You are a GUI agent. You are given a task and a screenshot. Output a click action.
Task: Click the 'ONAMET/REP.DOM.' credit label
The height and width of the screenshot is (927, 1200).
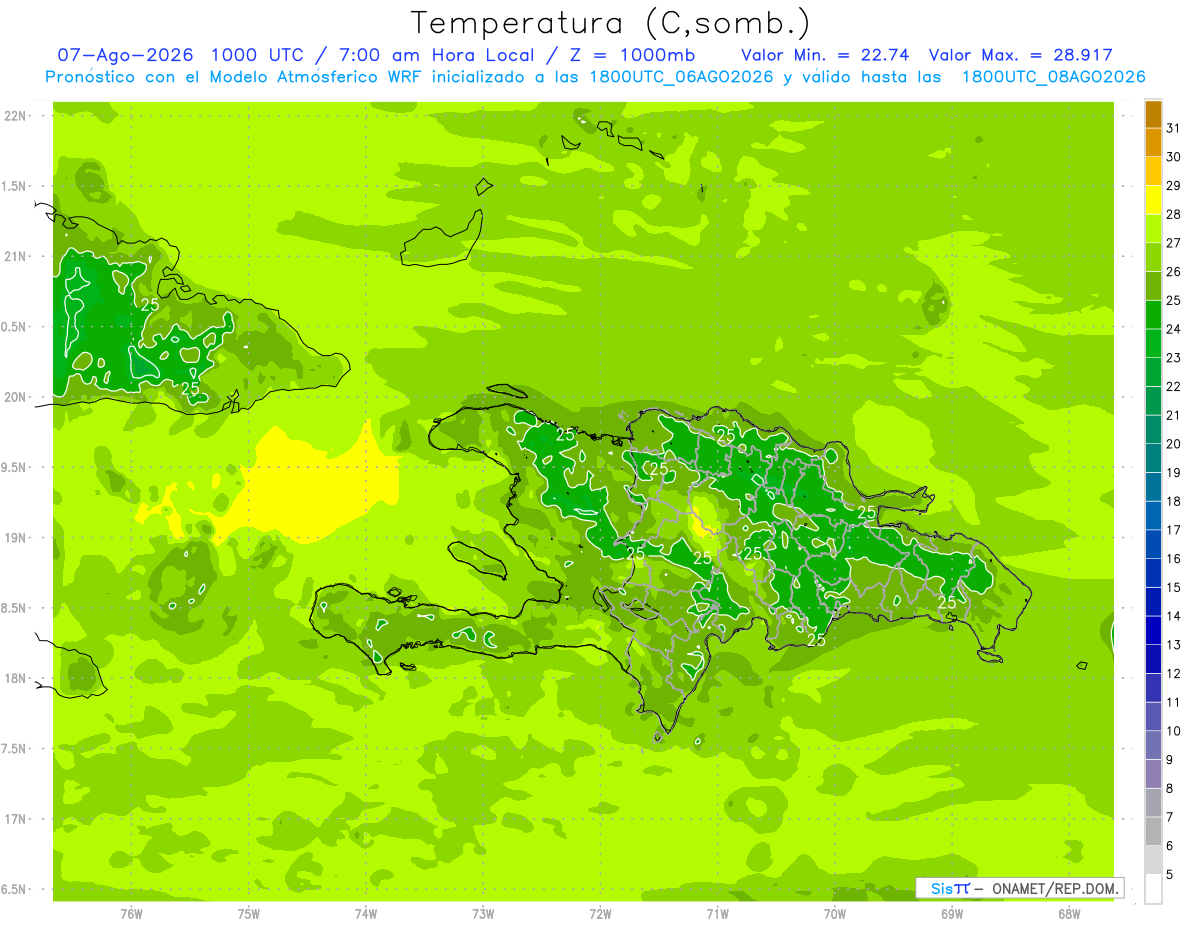1055,888
